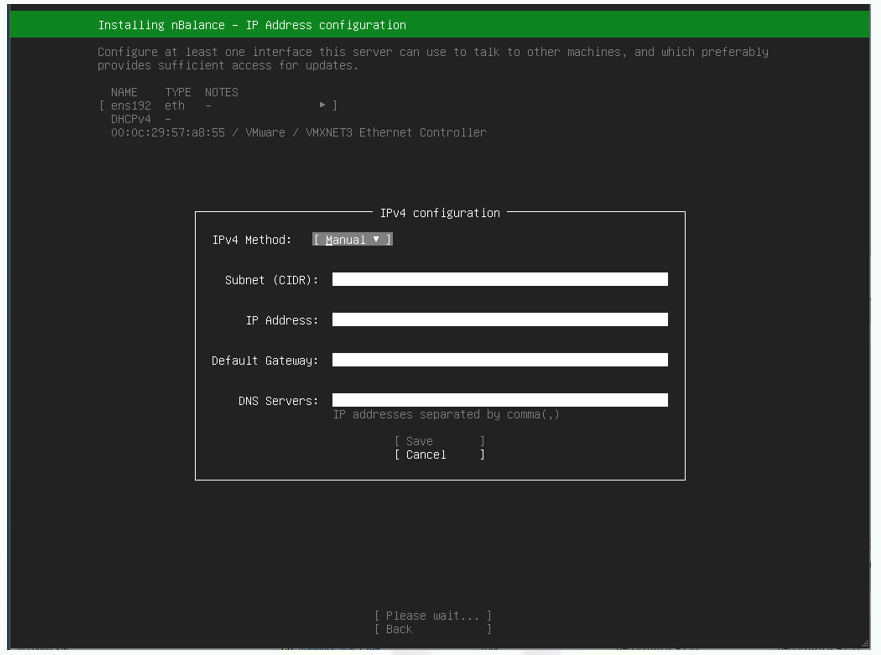This screenshot has width=881, height=655.
Task: Click the Back button at the bottom
Action: pos(433,630)
